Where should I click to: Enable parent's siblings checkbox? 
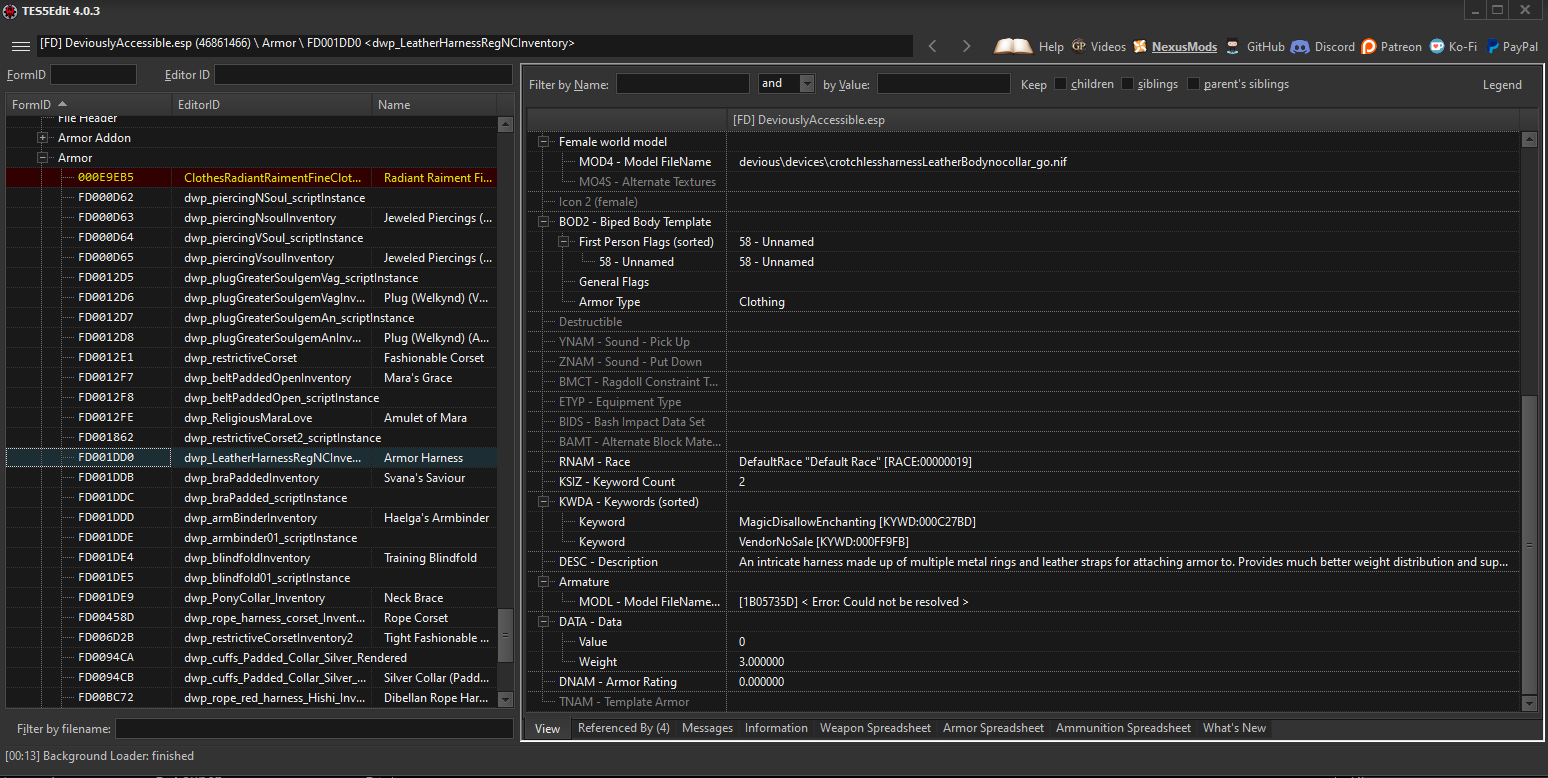click(1193, 84)
